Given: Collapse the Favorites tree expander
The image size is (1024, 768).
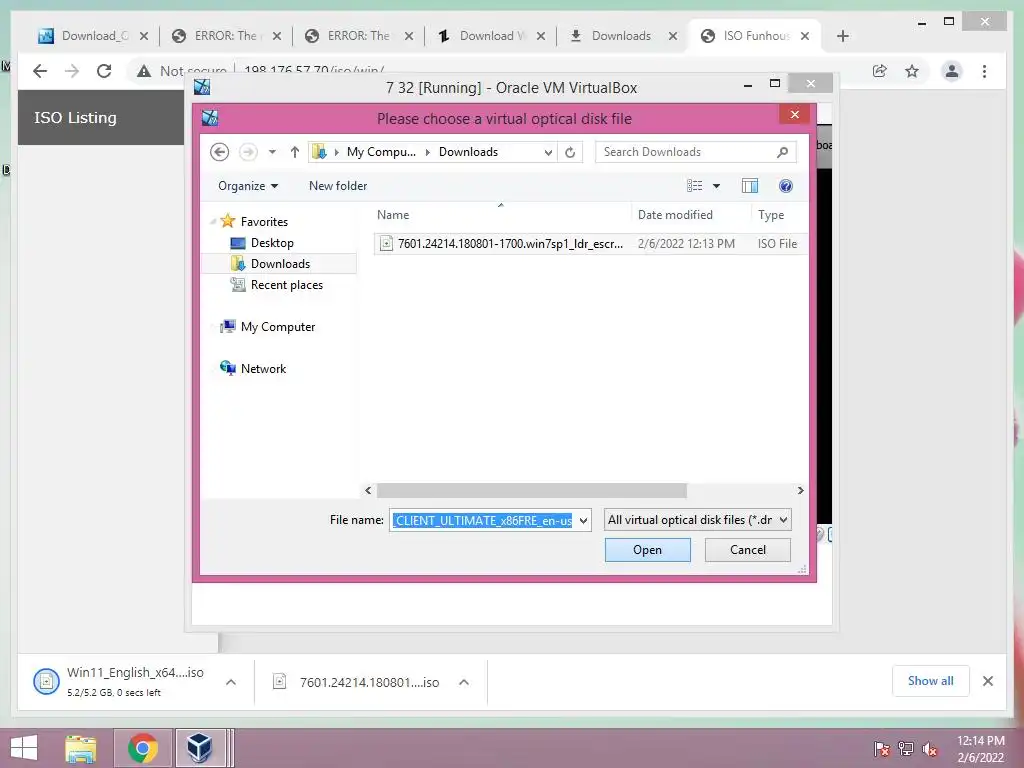Looking at the screenshot, I should click(x=213, y=222).
